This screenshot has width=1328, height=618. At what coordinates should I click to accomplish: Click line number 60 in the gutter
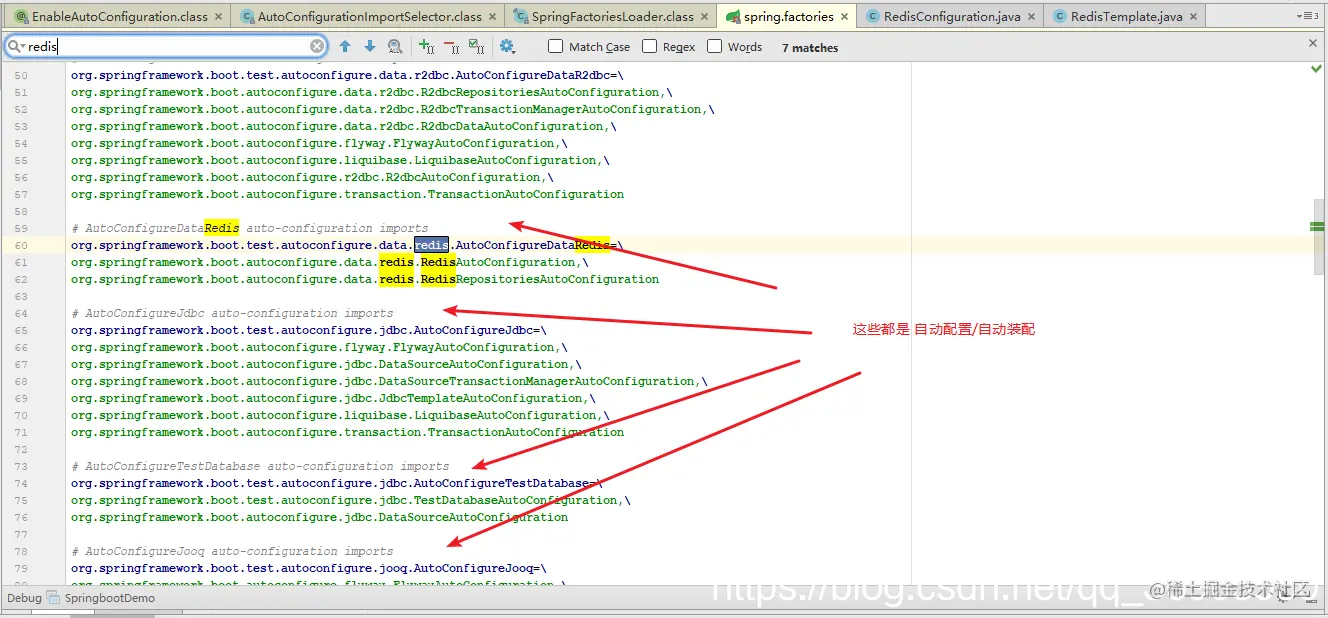(x=21, y=245)
